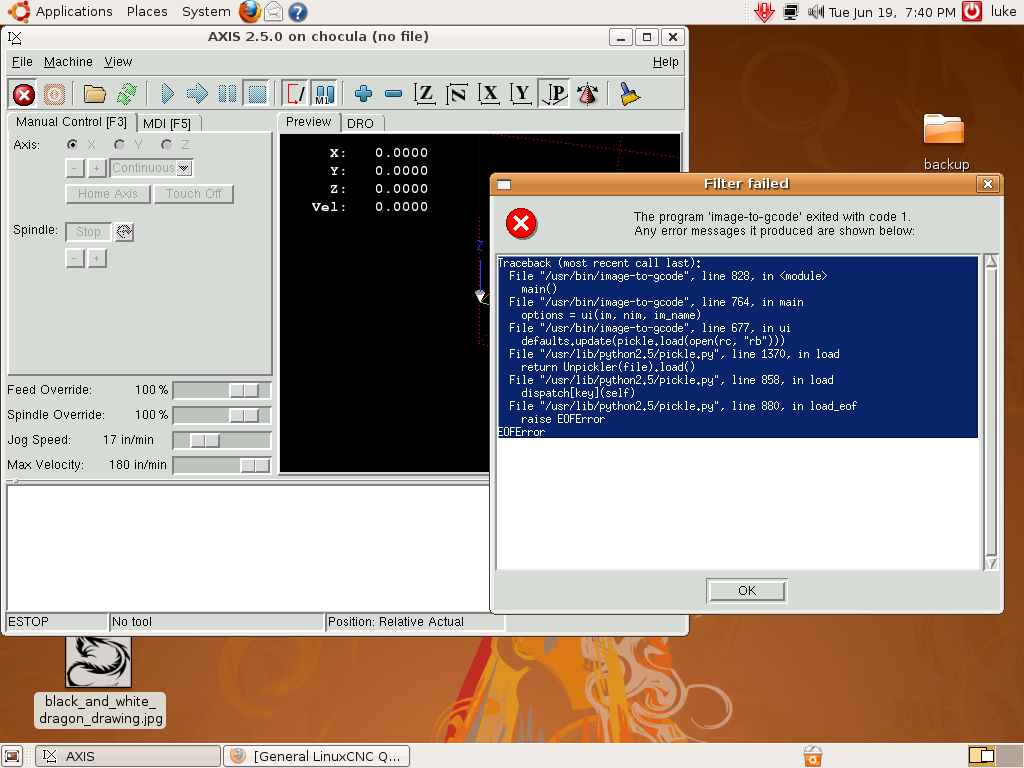Zoom out with the minus icon

point(393,95)
